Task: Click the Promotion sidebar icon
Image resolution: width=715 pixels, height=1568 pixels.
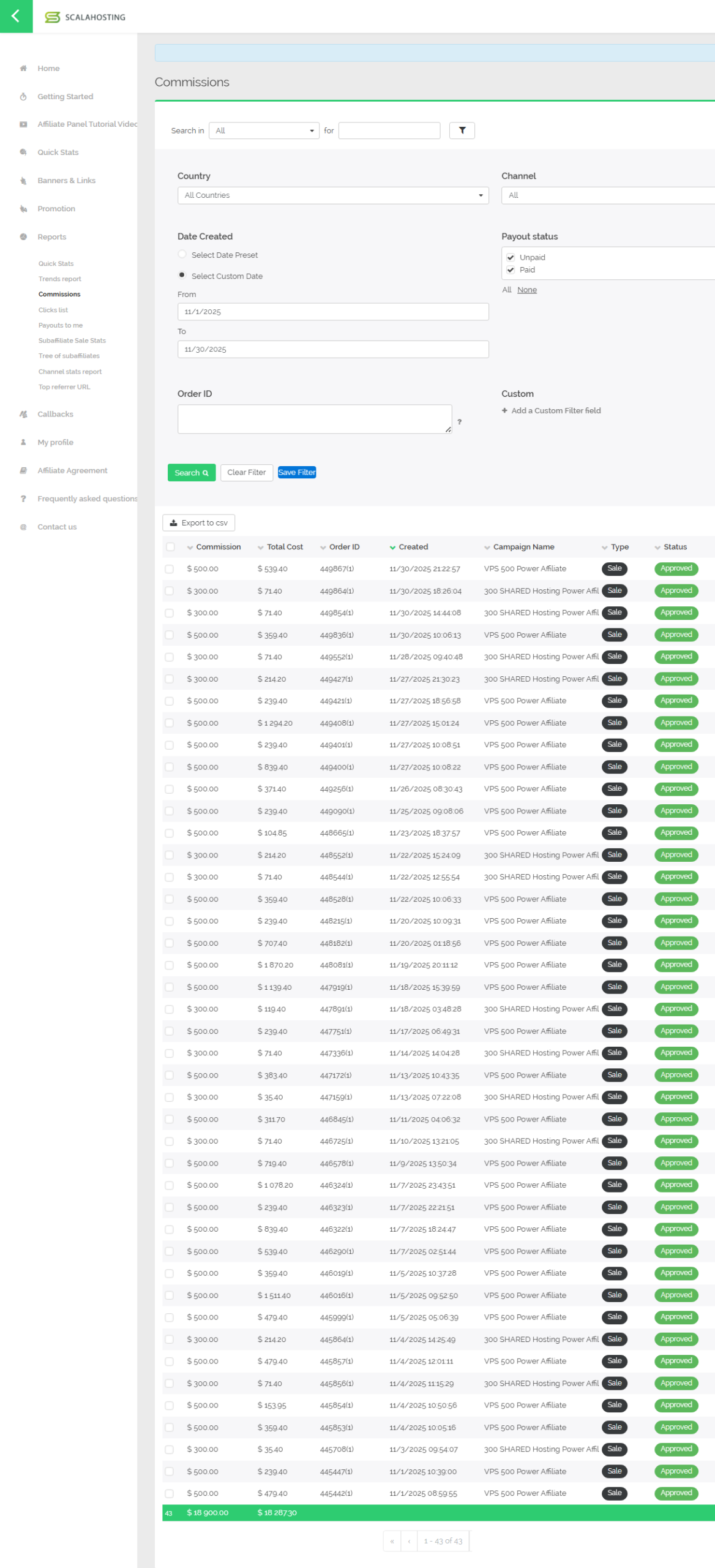Action: click(x=23, y=209)
